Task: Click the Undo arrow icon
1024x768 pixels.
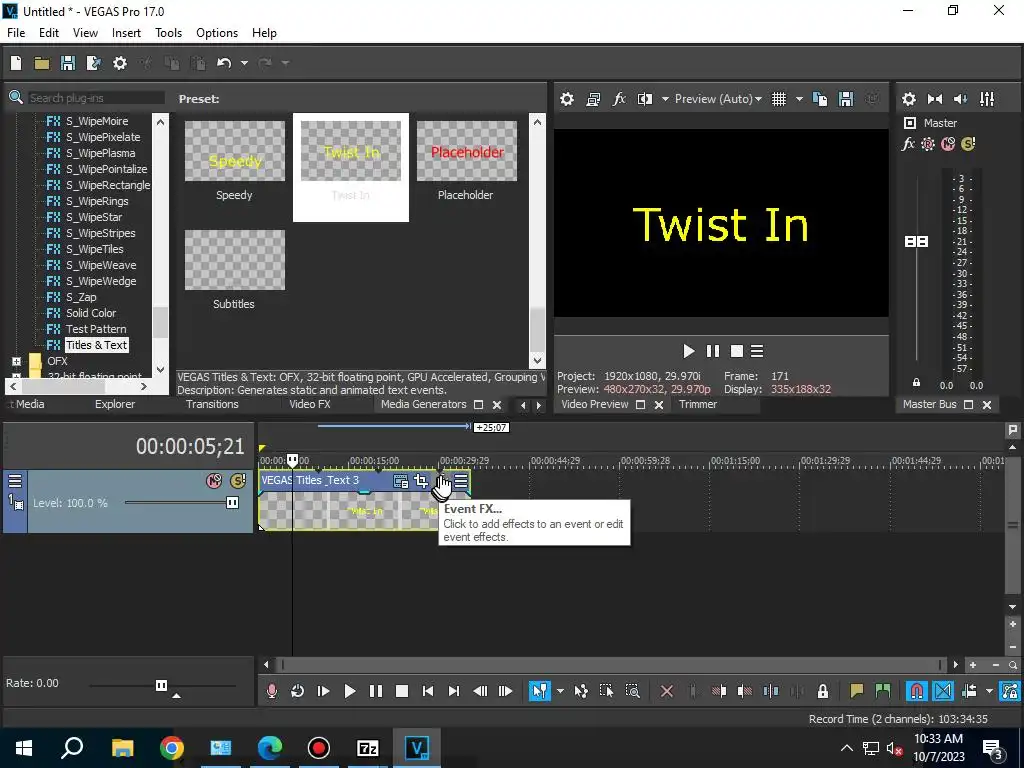Action: (224, 63)
